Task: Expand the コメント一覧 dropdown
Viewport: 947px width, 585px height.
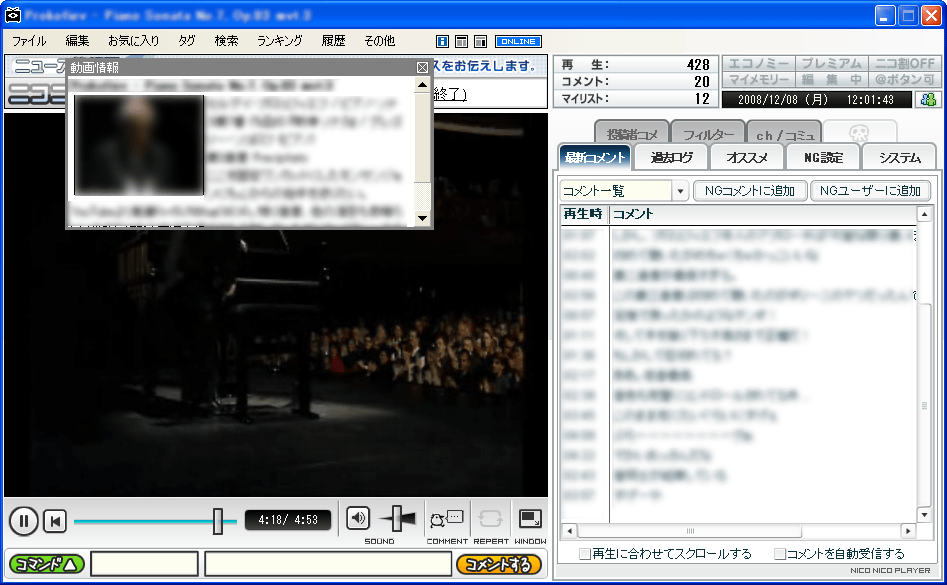Action: [680, 191]
